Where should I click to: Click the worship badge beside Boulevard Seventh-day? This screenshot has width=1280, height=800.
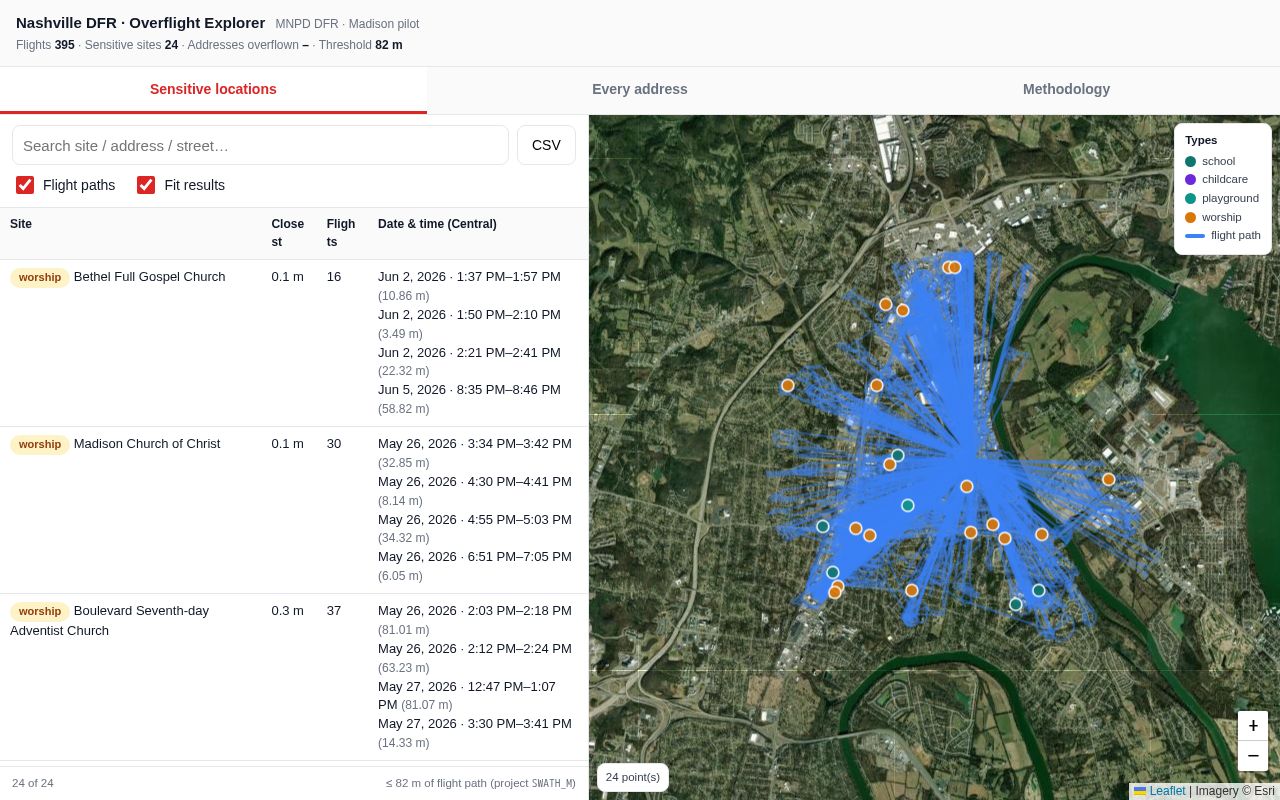click(40, 611)
